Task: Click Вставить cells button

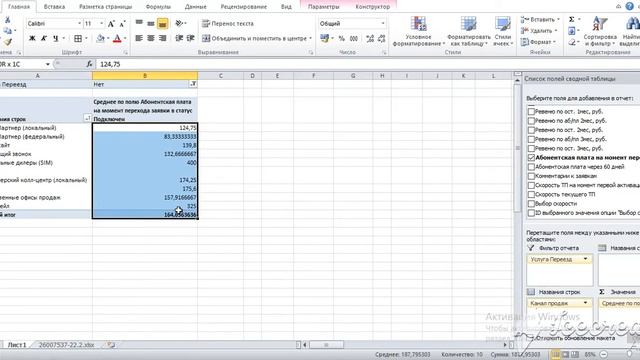Action: 538,19
